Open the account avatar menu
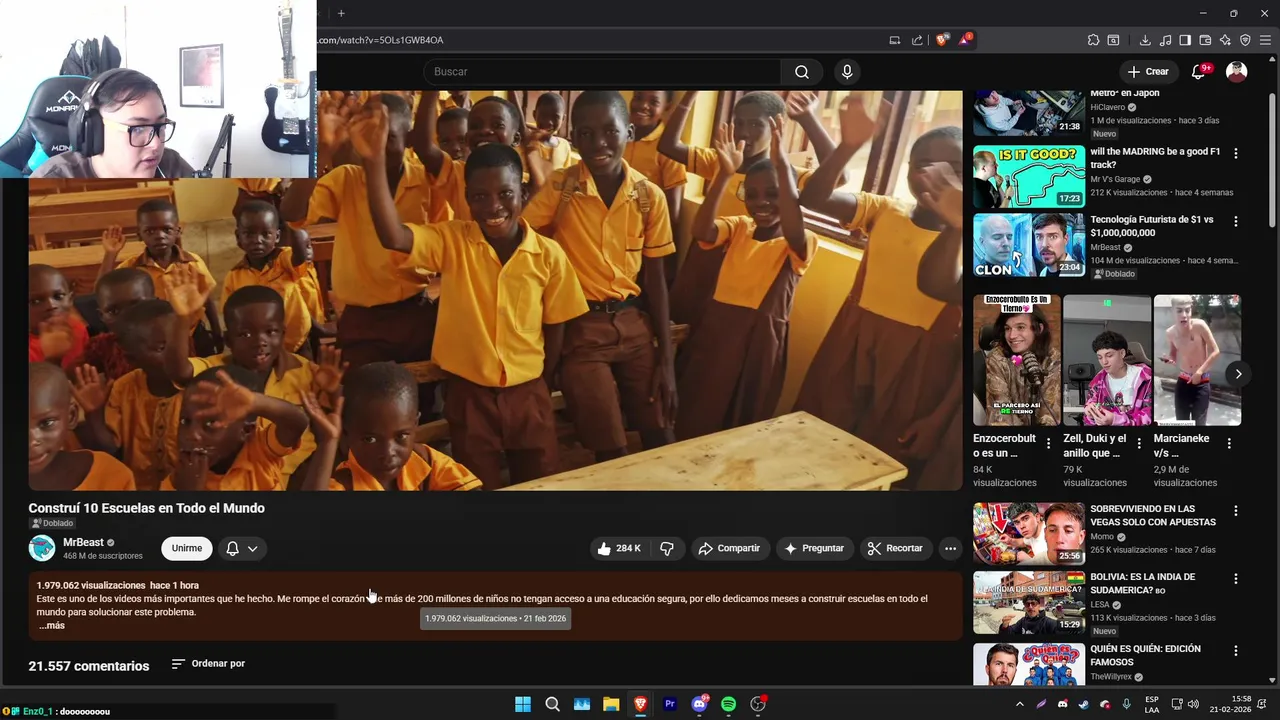The width and height of the screenshot is (1280, 720). (x=1237, y=72)
